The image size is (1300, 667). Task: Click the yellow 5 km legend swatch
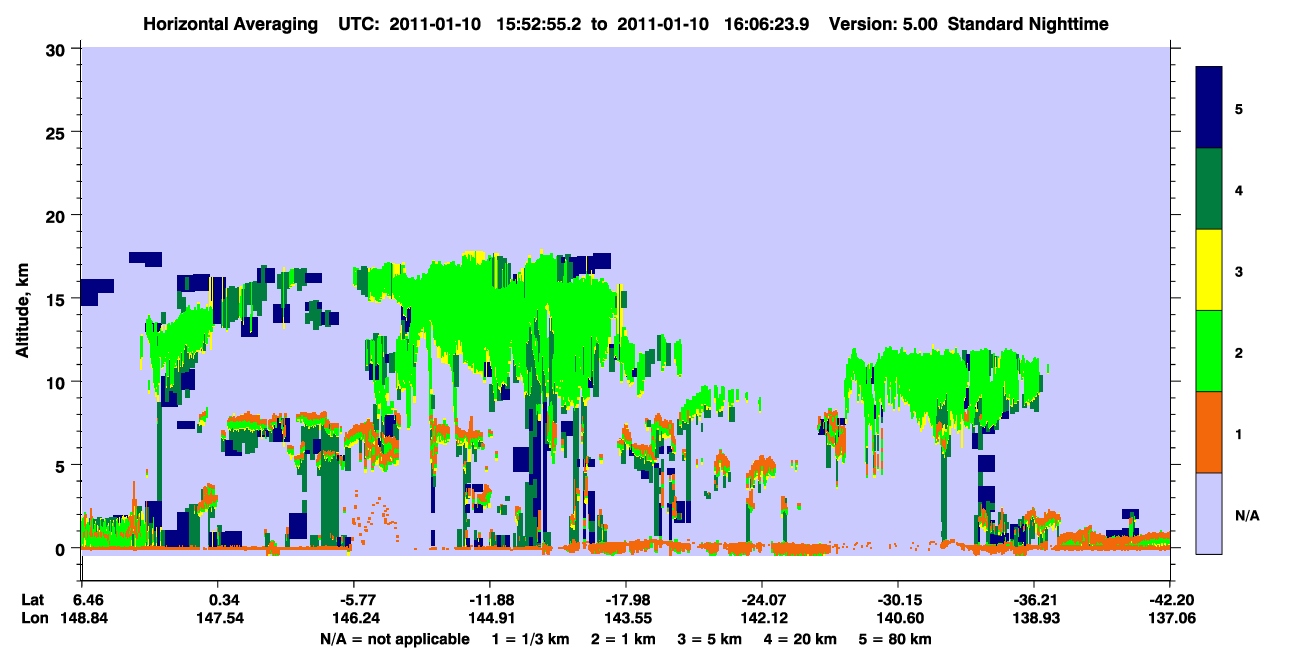click(x=1209, y=270)
